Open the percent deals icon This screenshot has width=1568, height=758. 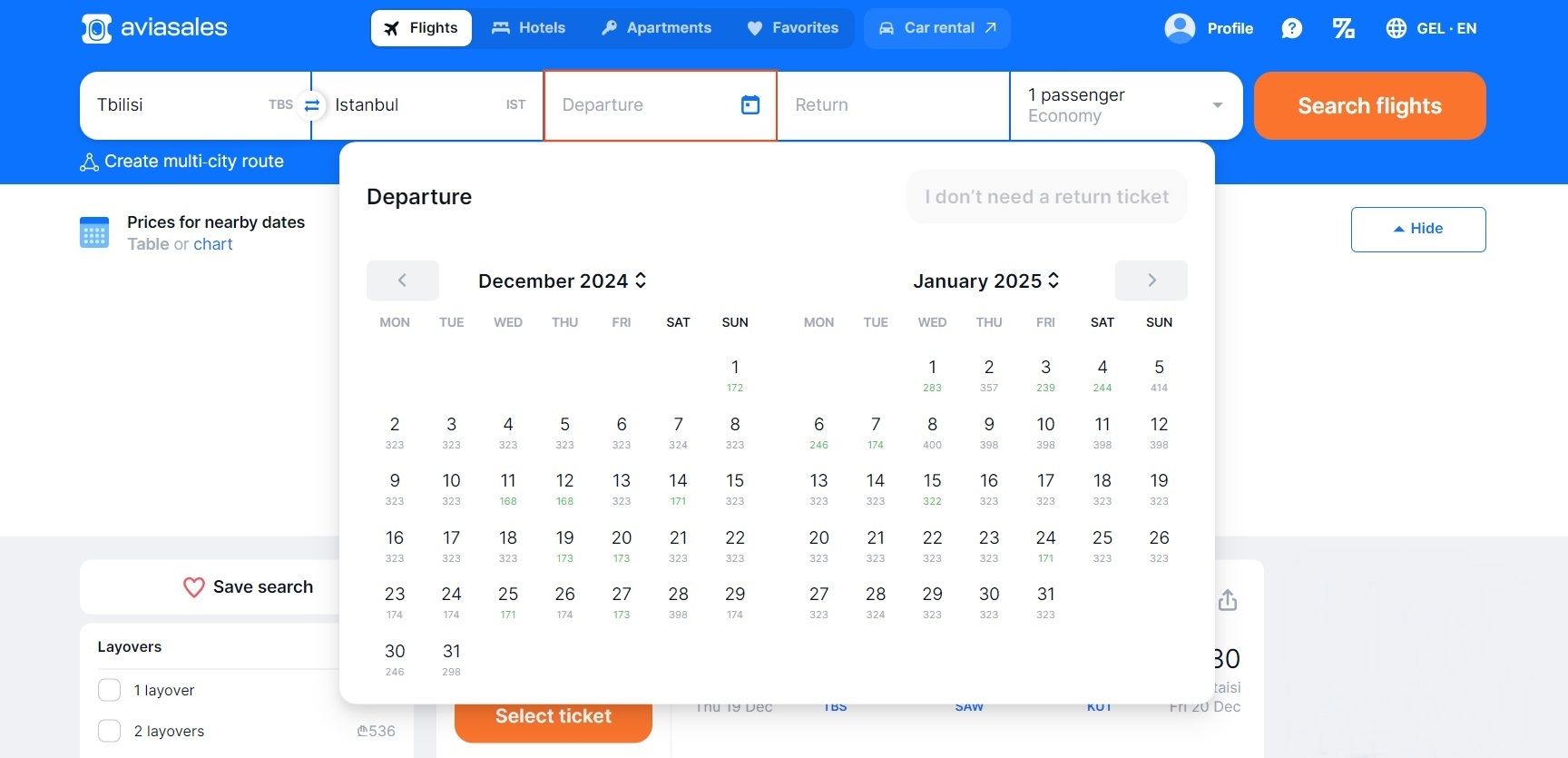pyautogui.click(x=1344, y=28)
